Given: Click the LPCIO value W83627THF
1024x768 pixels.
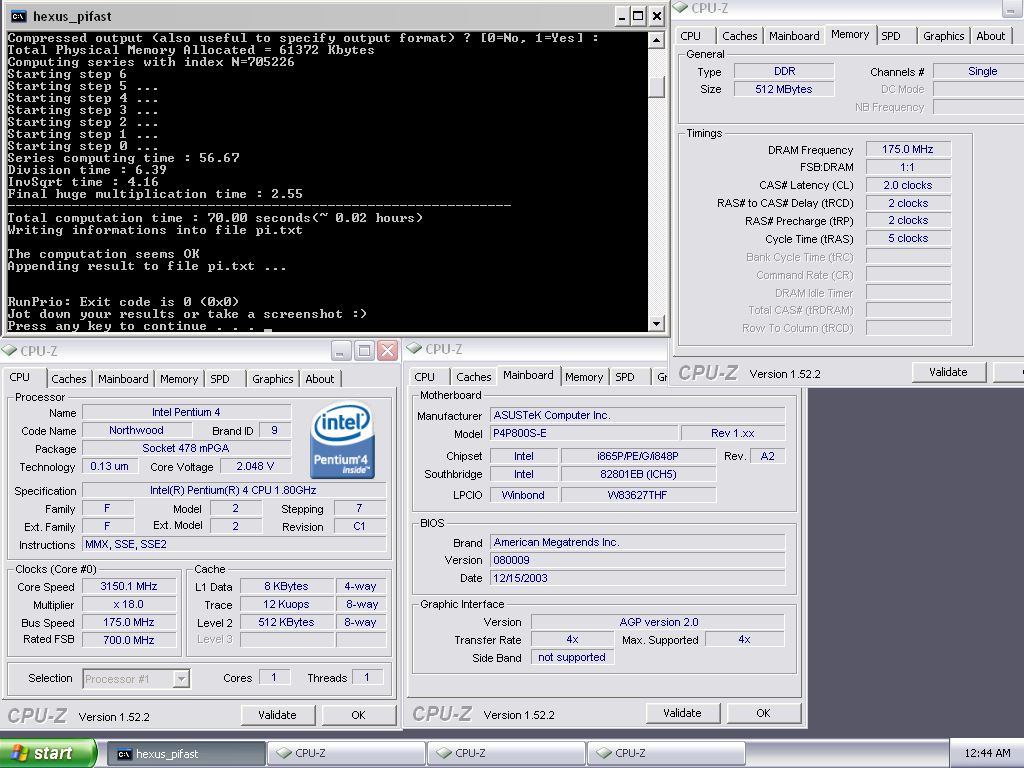Looking at the screenshot, I should click(x=638, y=495).
